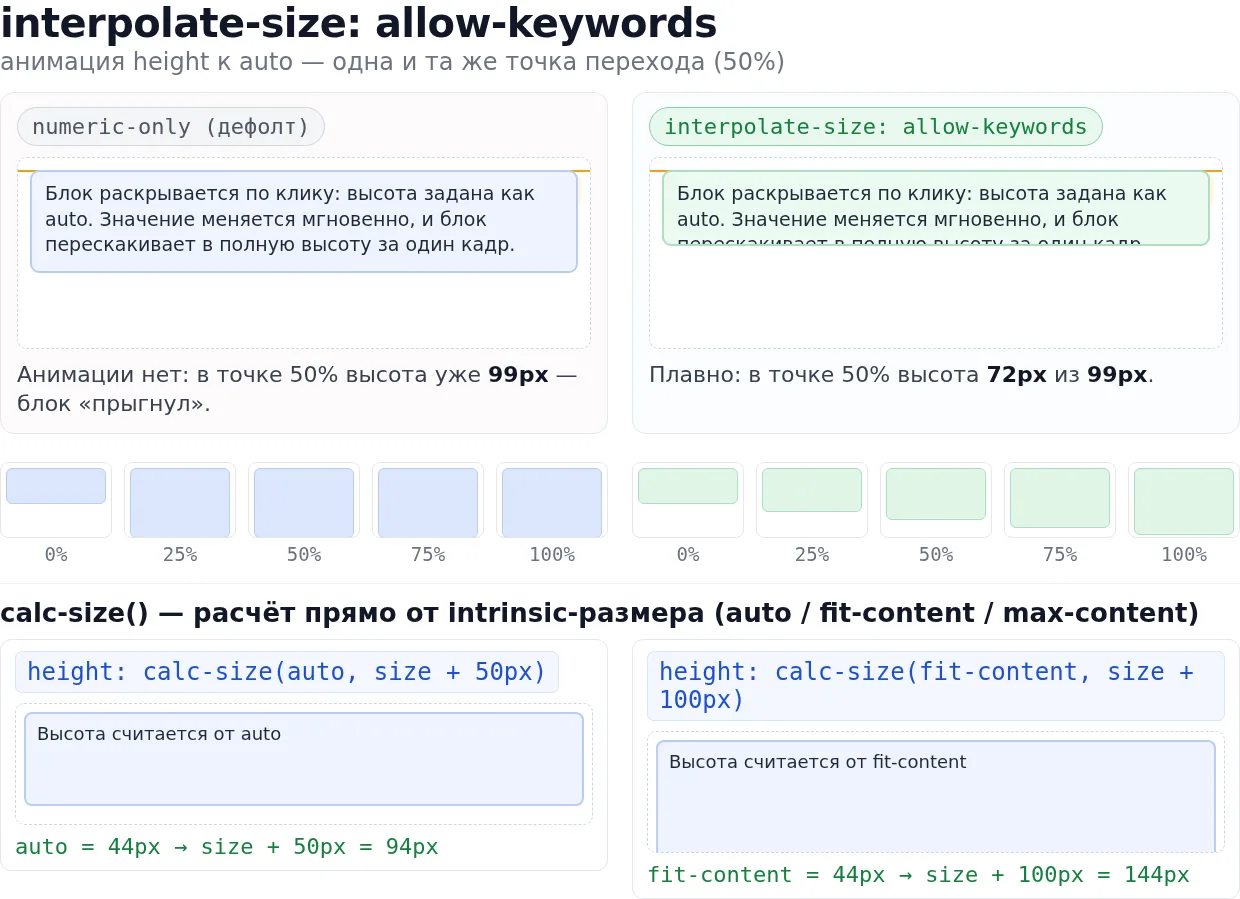Select the "numeric-only (дефолт)" badge
Viewport: 1240px width, 899px height.
[171, 127]
